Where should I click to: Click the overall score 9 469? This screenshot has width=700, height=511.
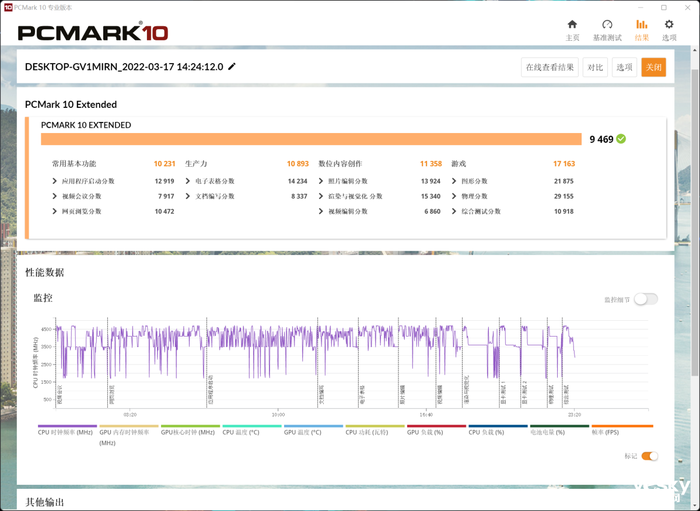pyautogui.click(x=601, y=140)
